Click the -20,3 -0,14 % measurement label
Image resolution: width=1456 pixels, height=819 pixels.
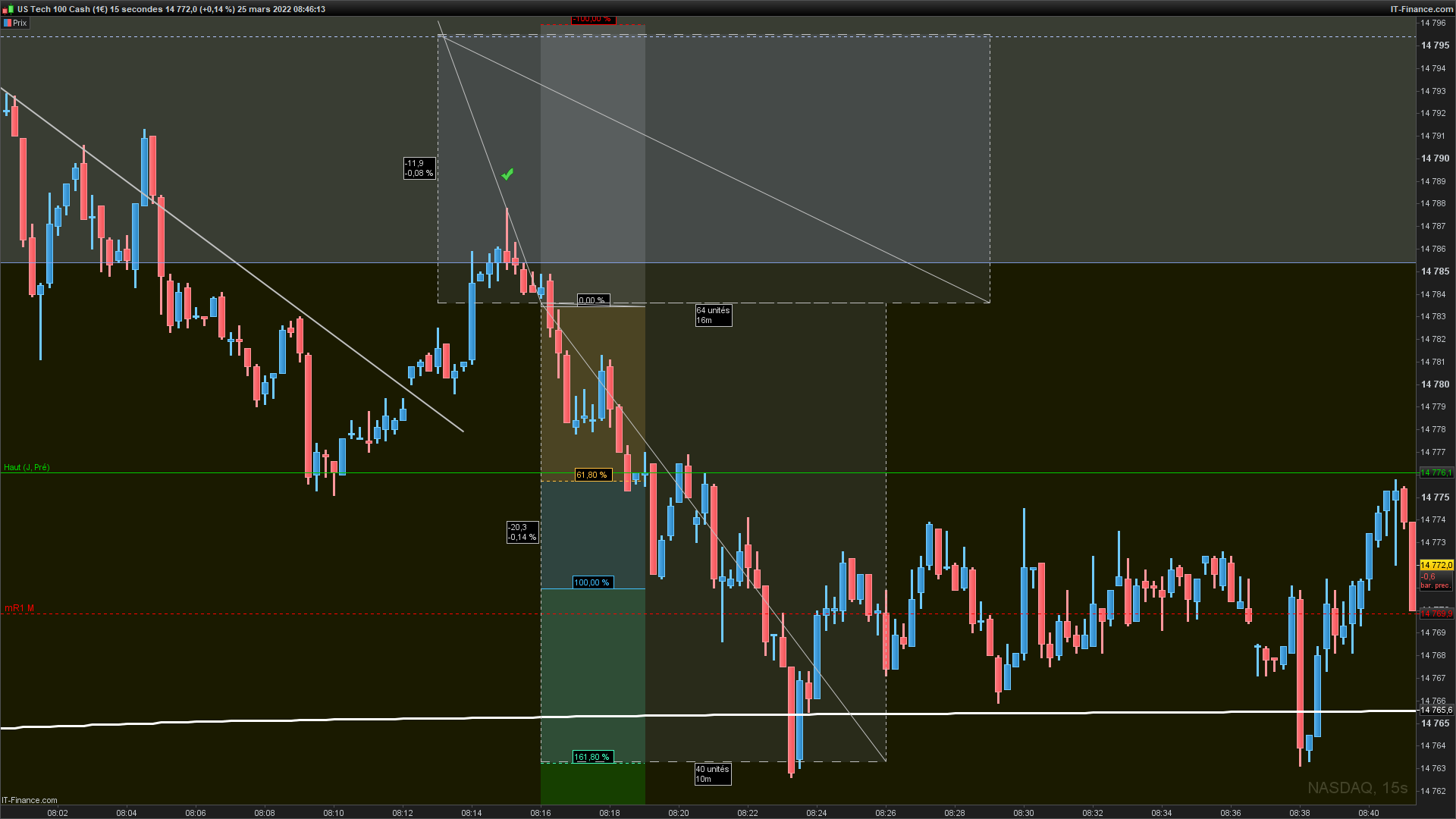pos(522,532)
